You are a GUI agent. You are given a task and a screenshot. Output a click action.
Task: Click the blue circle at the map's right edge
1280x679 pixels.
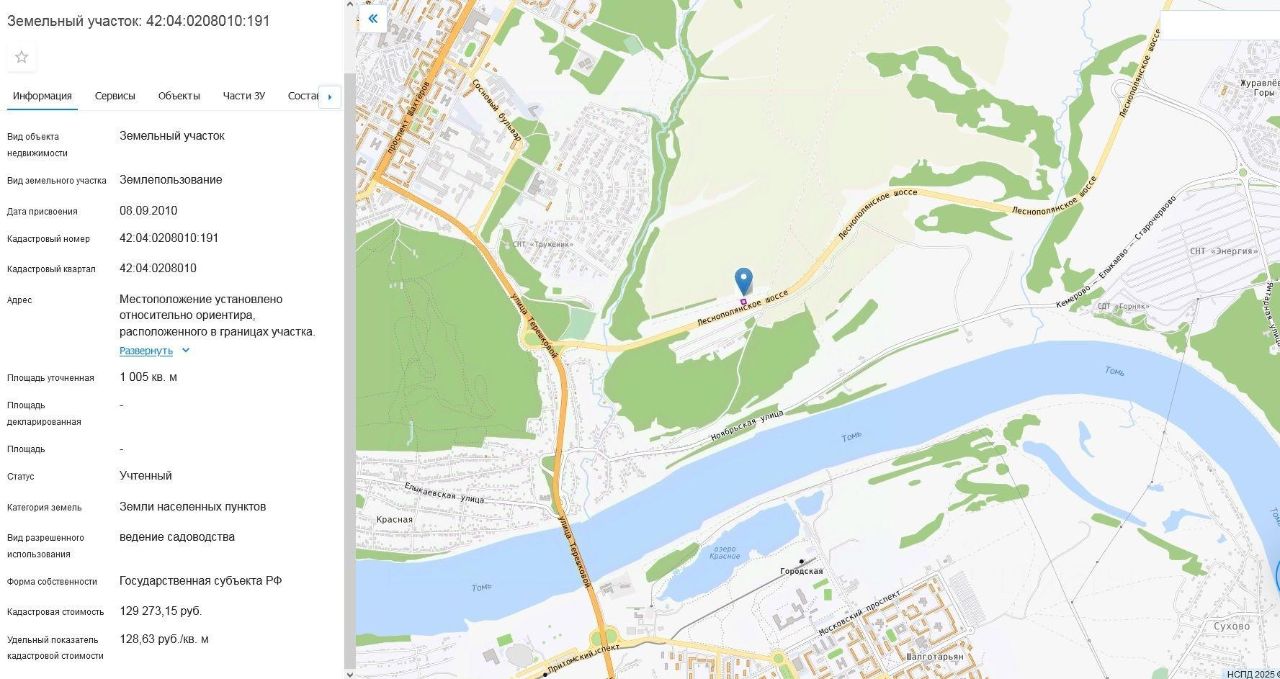tap(1277, 576)
